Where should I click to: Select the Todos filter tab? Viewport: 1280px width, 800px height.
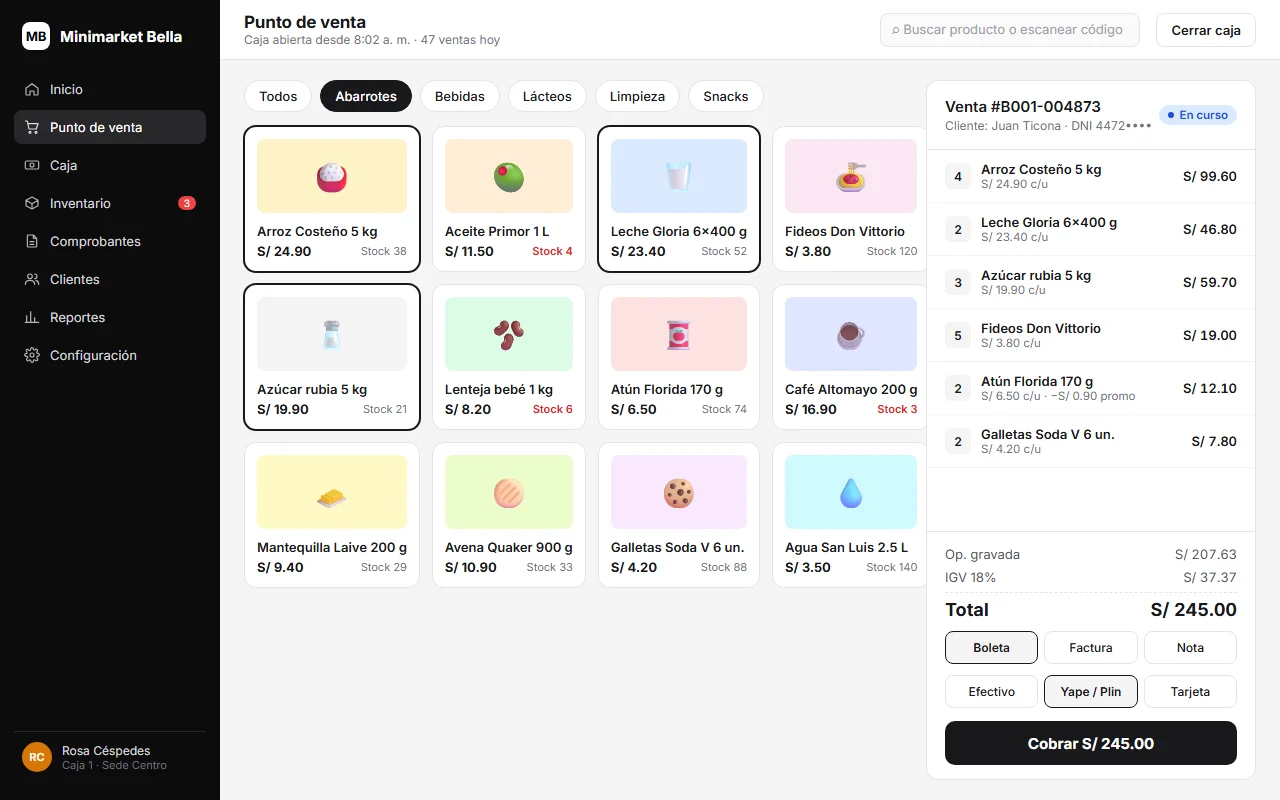pyautogui.click(x=278, y=96)
